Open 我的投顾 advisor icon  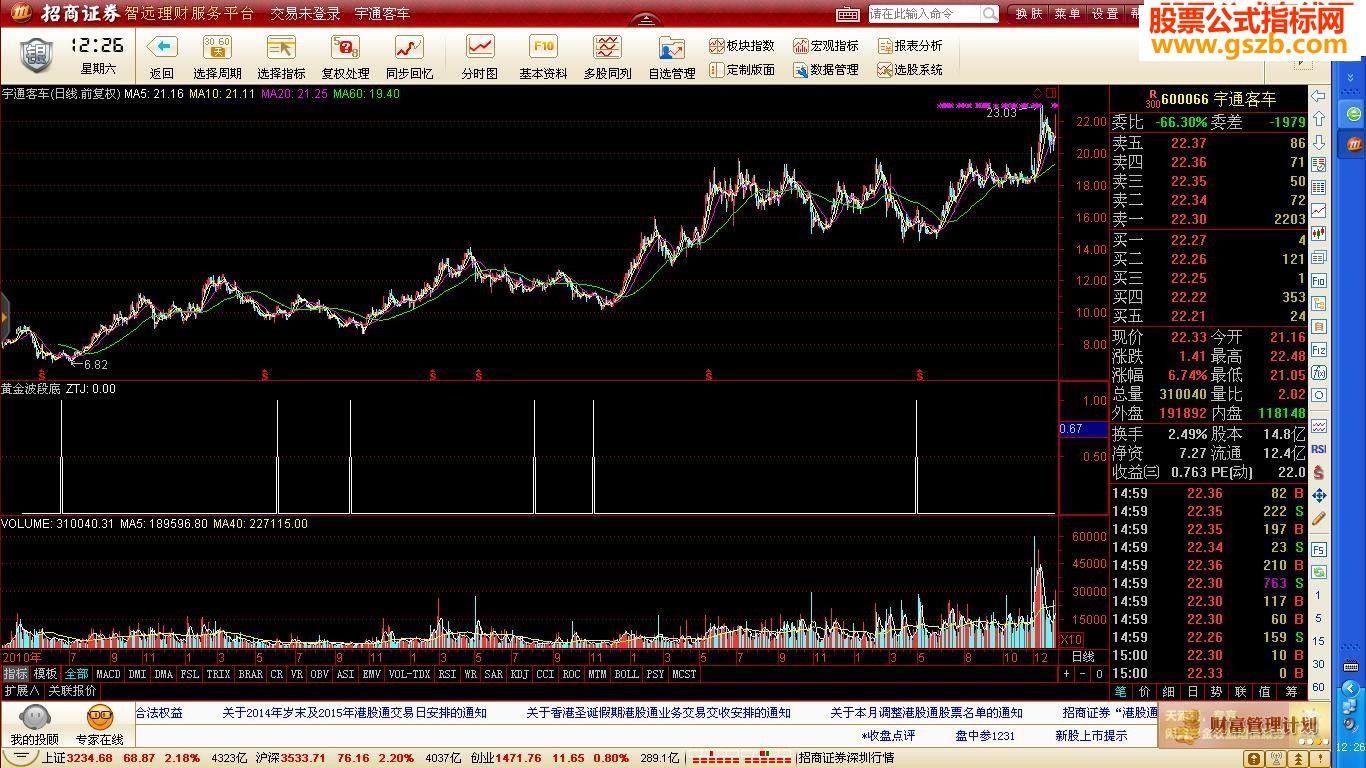[35, 724]
